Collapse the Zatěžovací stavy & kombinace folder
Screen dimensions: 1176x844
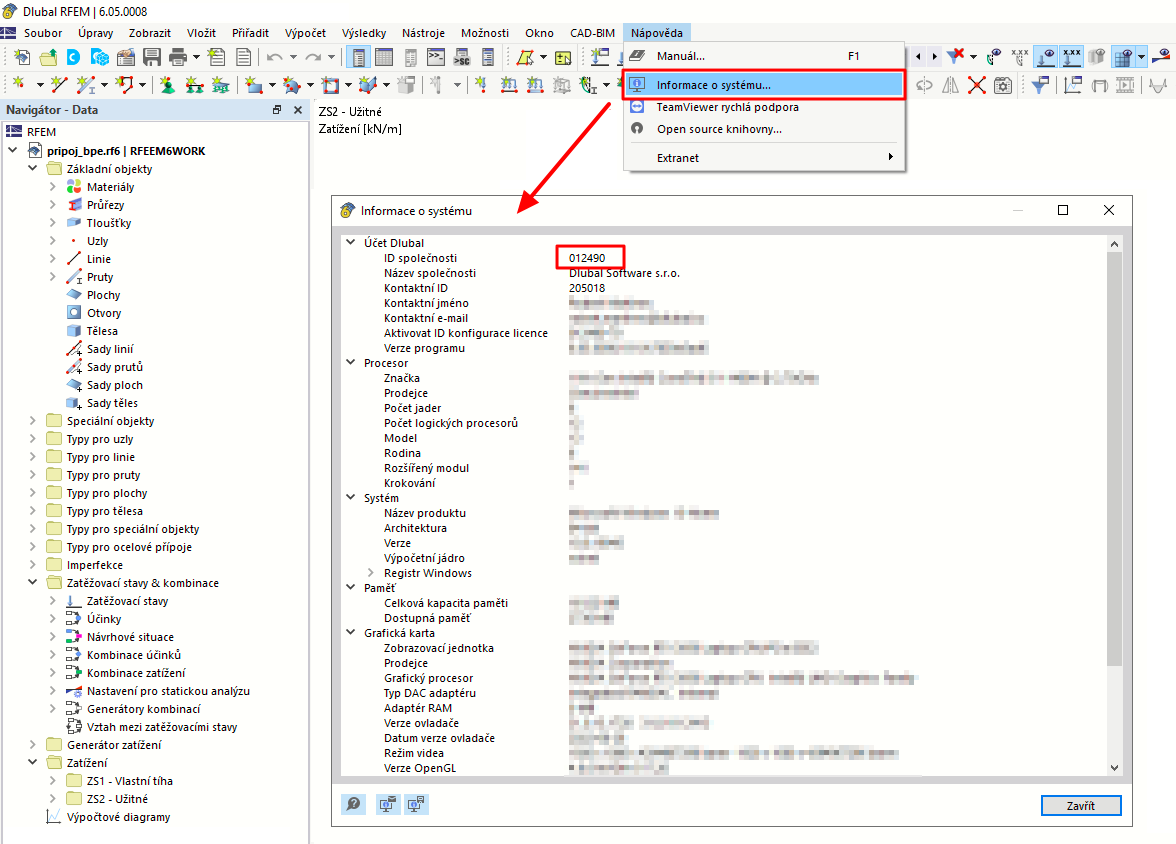click(x=32, y=582)
